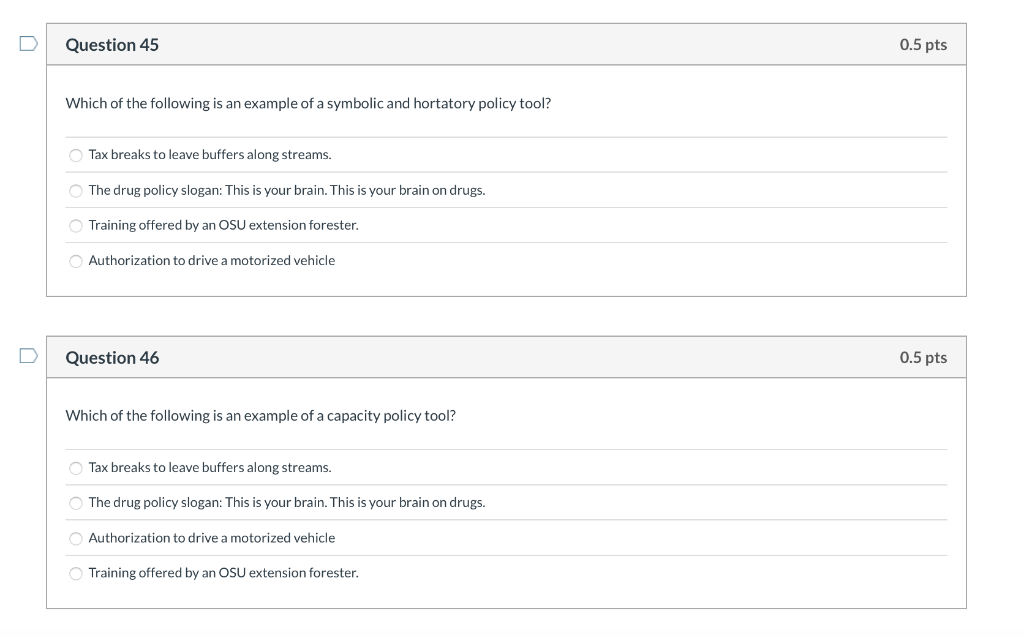Flag Question 45 with the bookmark icon
The height and width of the screenshot is (638, 1024).
click(x=28, y=44)
